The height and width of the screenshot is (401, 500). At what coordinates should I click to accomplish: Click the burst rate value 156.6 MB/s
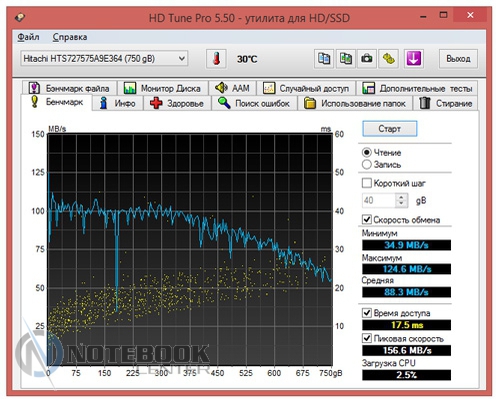point(406,350)
